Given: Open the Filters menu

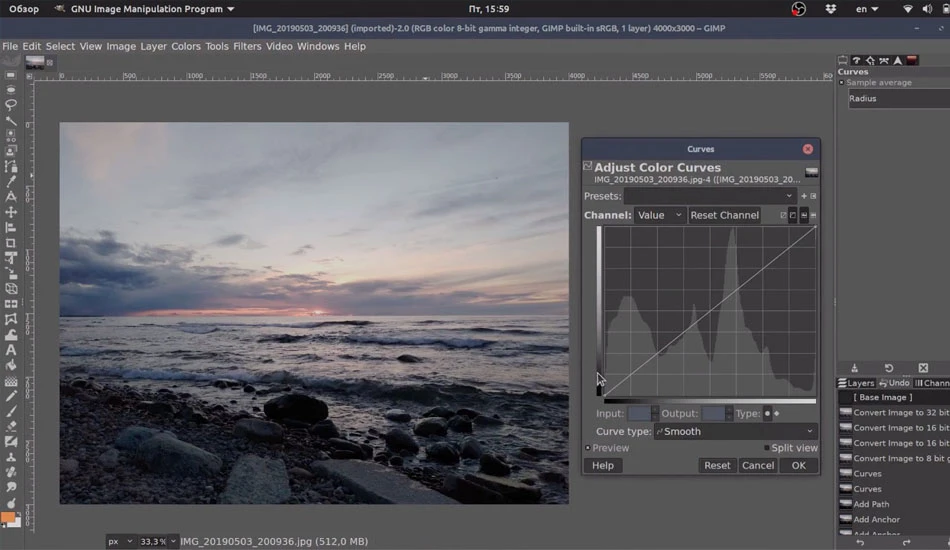Looking at the screenshot, I should [247, 47].
